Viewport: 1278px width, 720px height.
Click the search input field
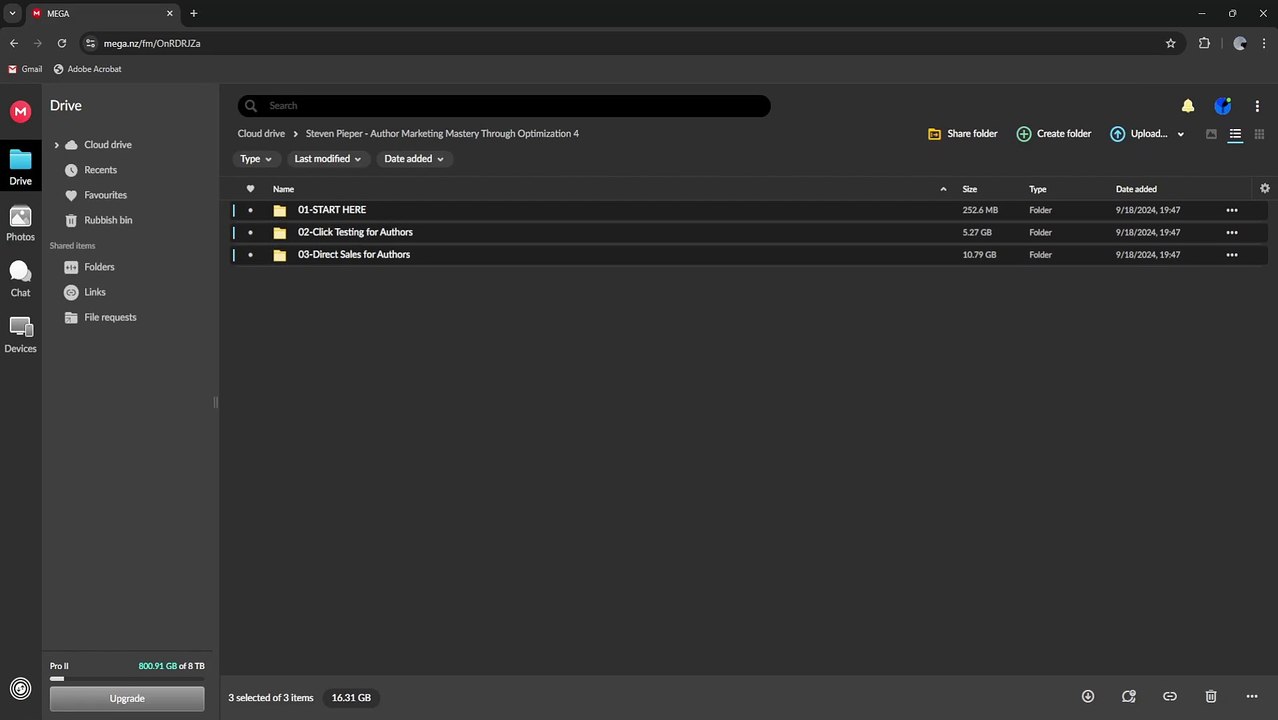pyautogui.click(x=504, y=106)
